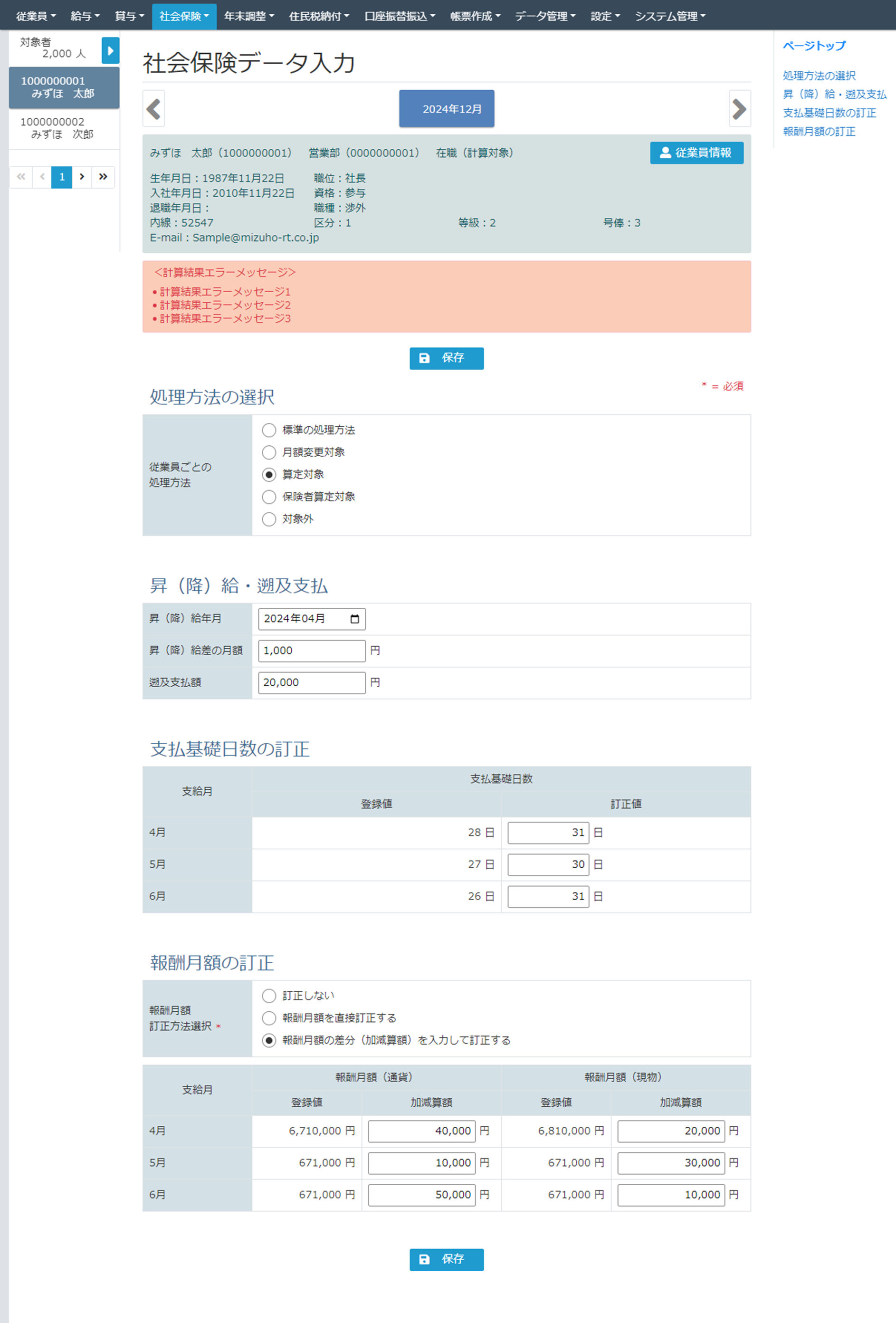Screen dimensions: 896x1323
Task: Go to next page of employee list
Action: tap(82, 176)
